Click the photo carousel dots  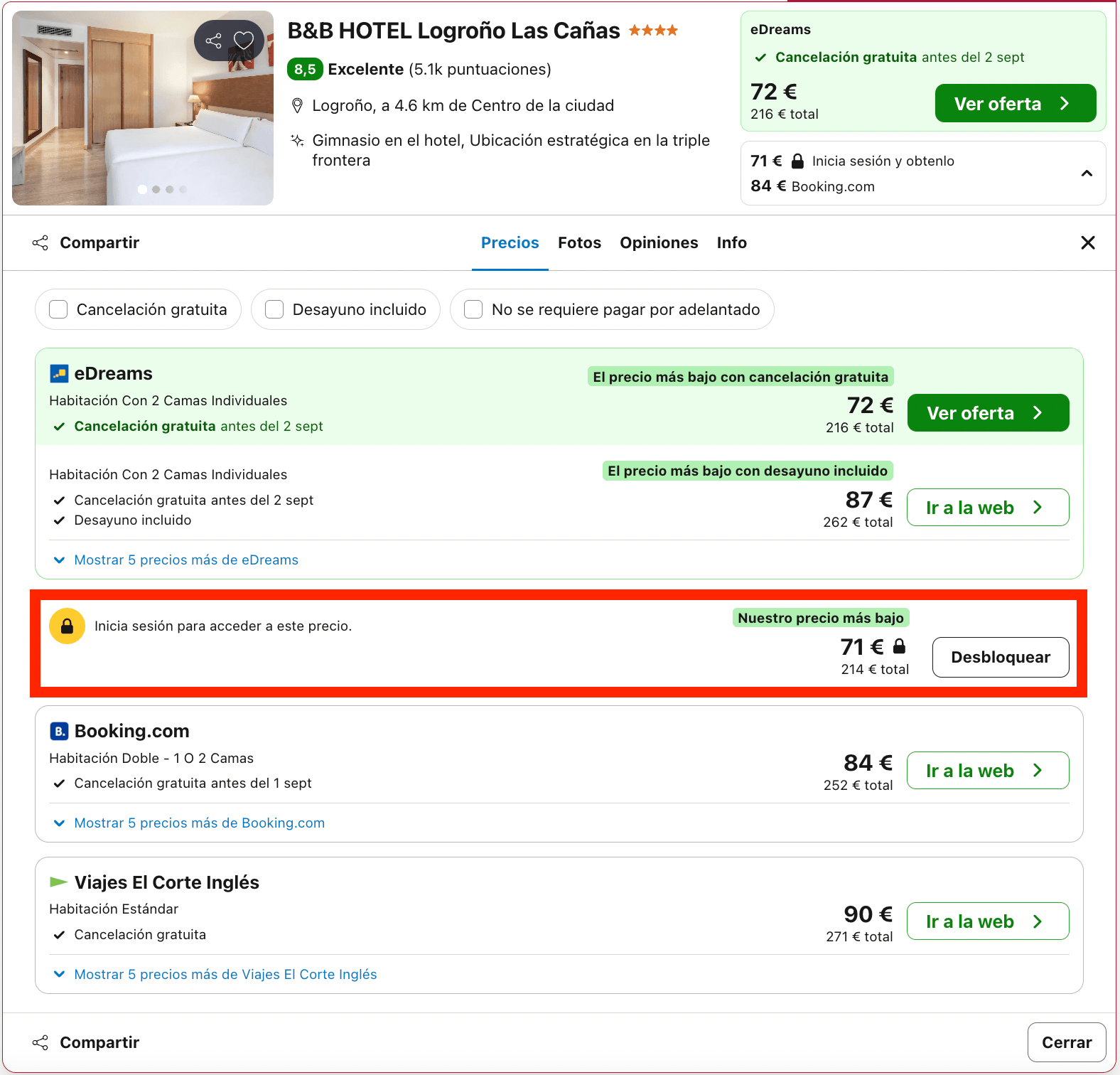(162, 189)
